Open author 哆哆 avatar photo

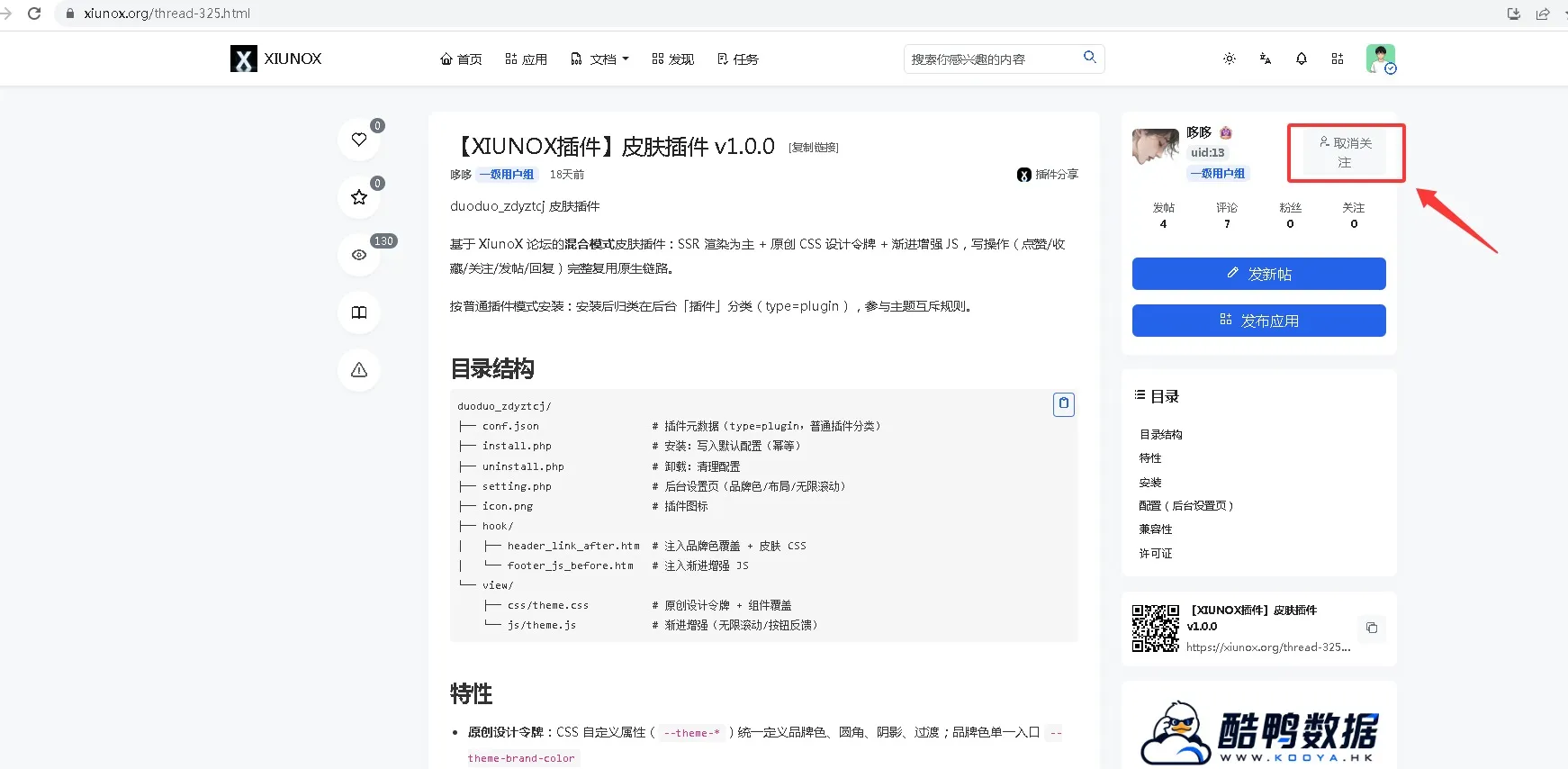click(1156, 146)
